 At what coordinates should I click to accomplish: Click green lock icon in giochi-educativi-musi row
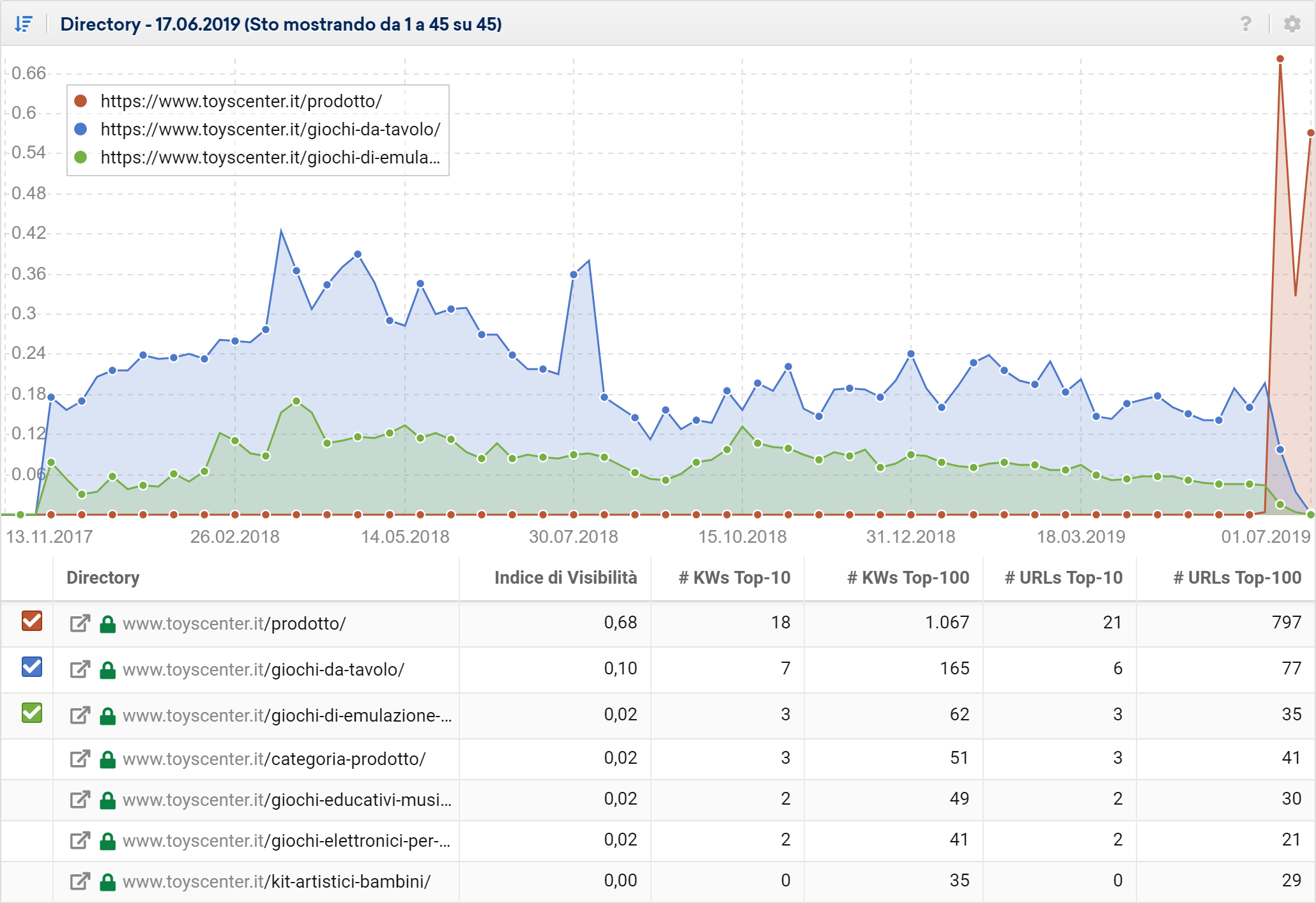(x=108, y=800)
